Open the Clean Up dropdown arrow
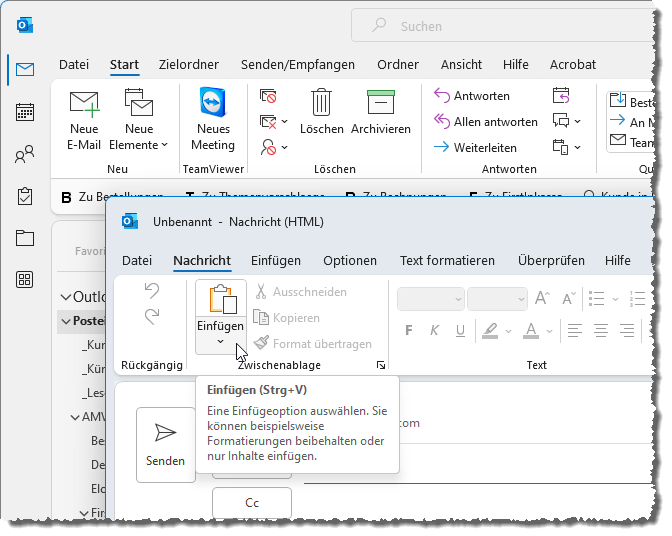The image size is (672, 536). pos(285,122)
